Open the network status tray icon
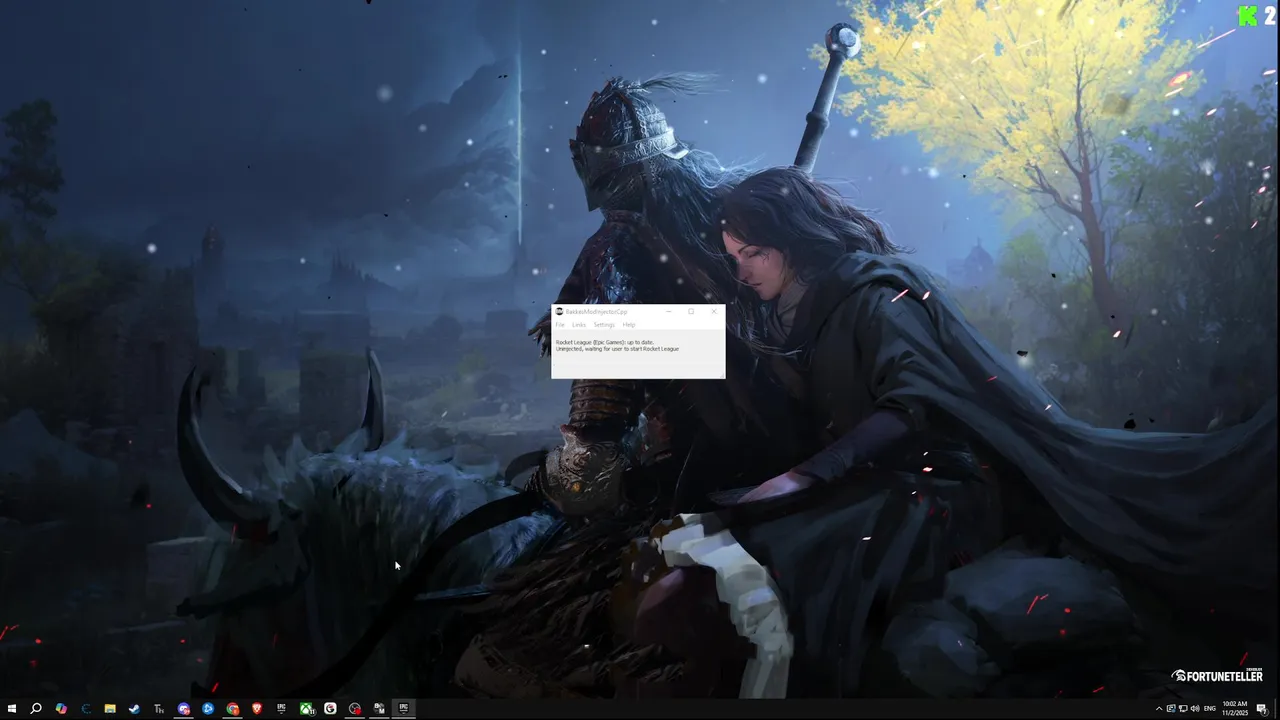 [1183, 709]
